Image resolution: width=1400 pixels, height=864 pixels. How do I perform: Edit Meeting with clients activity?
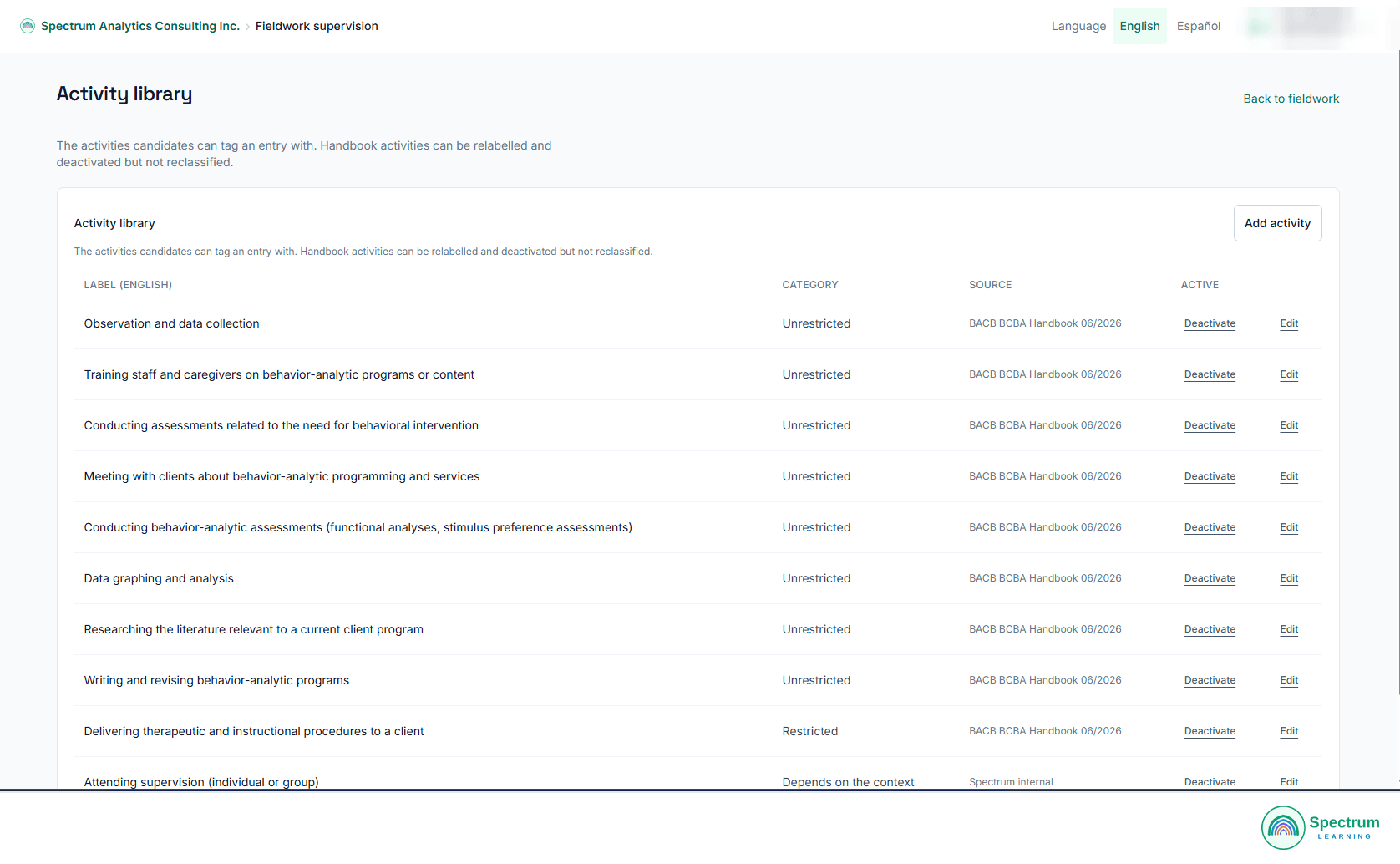click(1289, 476)
